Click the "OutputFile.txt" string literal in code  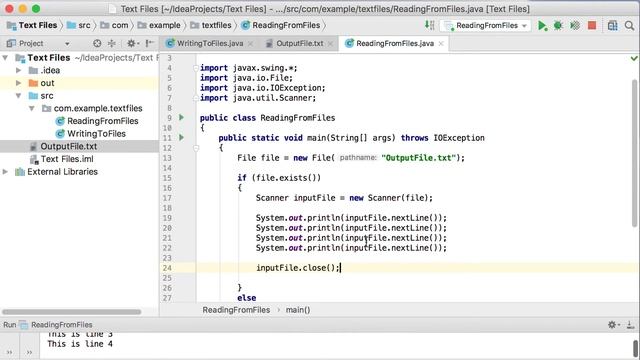[x=418, y=158]
